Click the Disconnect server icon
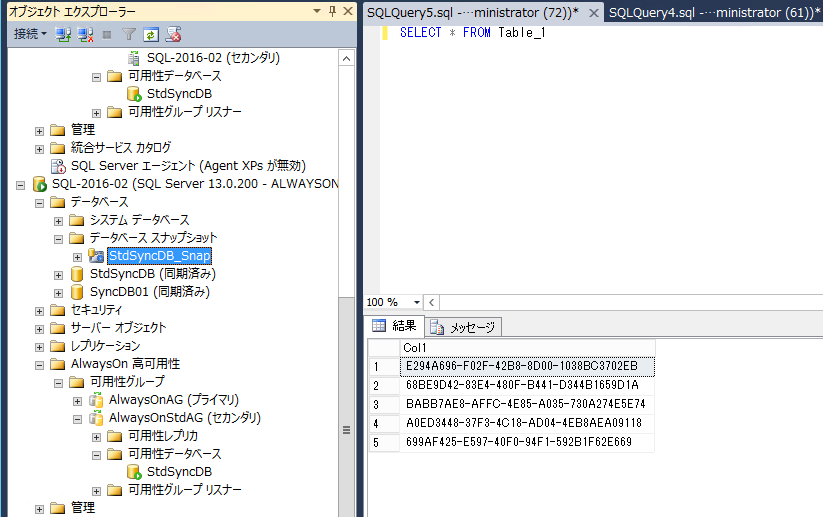This screenshot has height=517, width=823. [x=86, y=35]
